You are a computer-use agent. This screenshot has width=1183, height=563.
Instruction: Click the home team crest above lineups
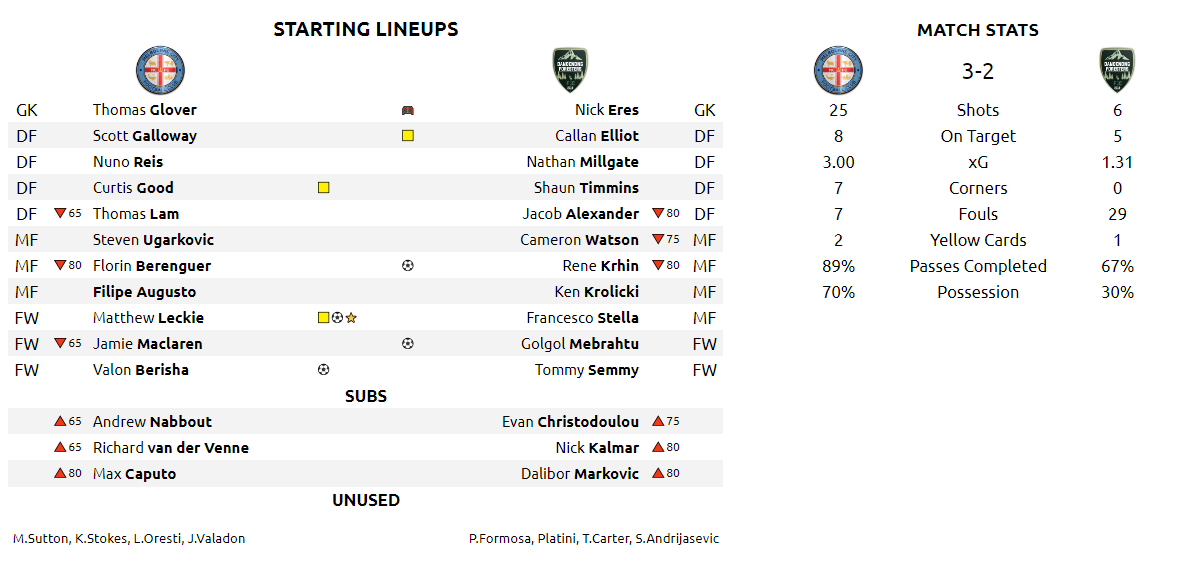pos(160,71)
